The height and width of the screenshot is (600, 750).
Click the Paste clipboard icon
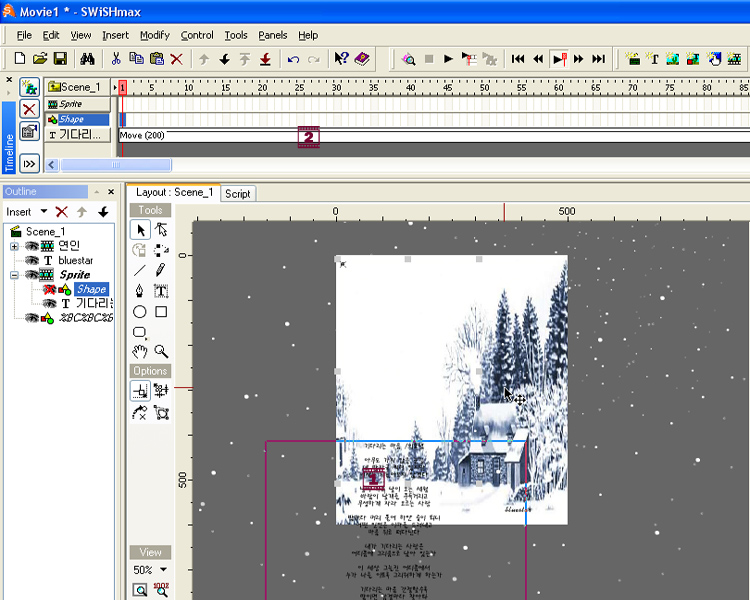click(x=157, y=59)
